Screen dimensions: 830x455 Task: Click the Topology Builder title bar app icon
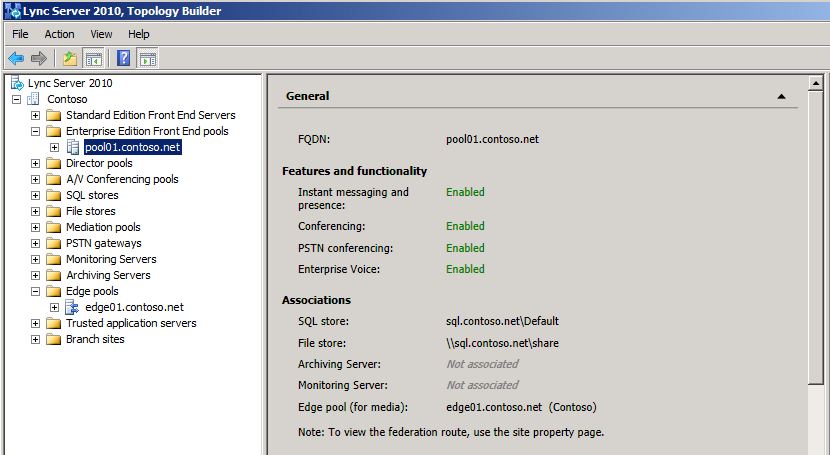click(12, 11)
